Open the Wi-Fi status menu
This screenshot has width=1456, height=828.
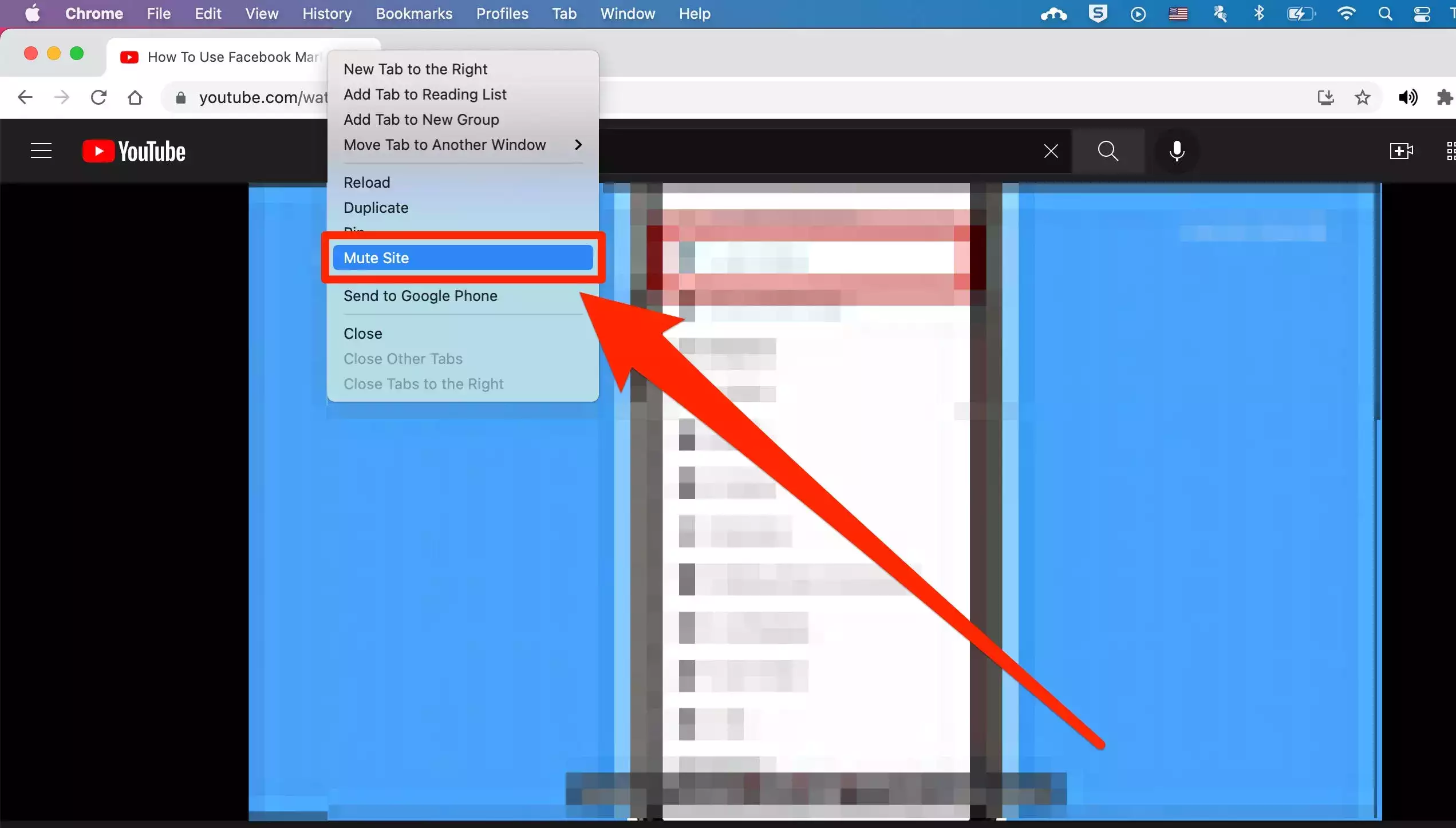click(1346, 14)
